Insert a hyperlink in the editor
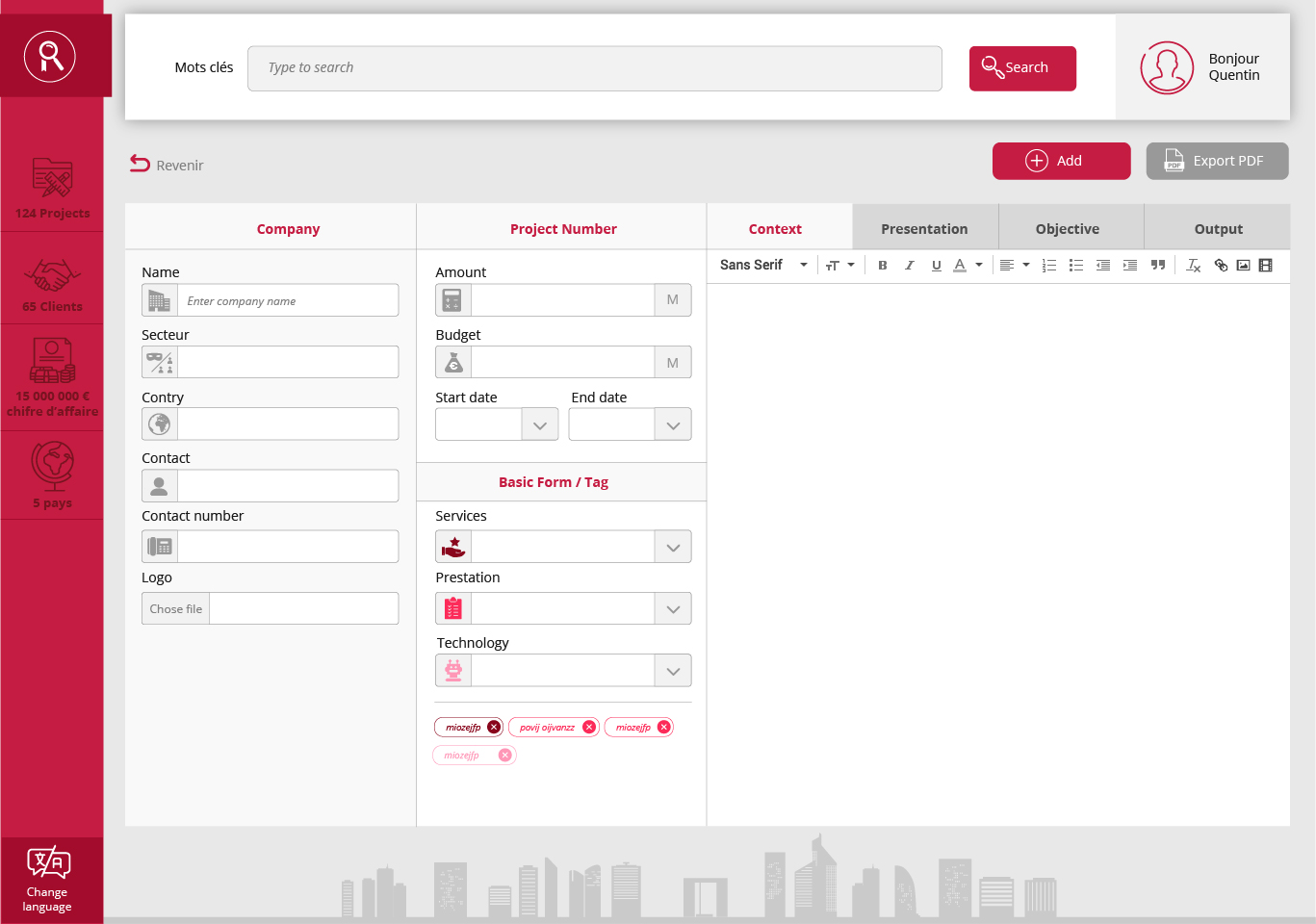The height and width of the screenshot is (924, 1316). (1221, 265)
